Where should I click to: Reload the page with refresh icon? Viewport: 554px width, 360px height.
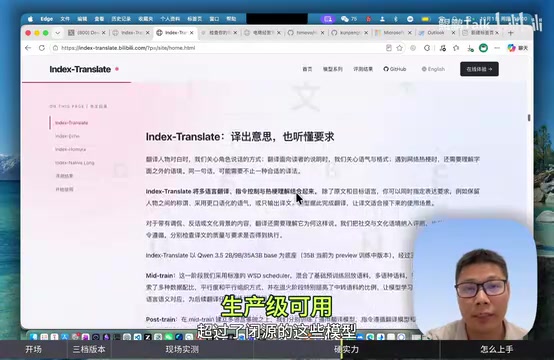coord(42,48)
